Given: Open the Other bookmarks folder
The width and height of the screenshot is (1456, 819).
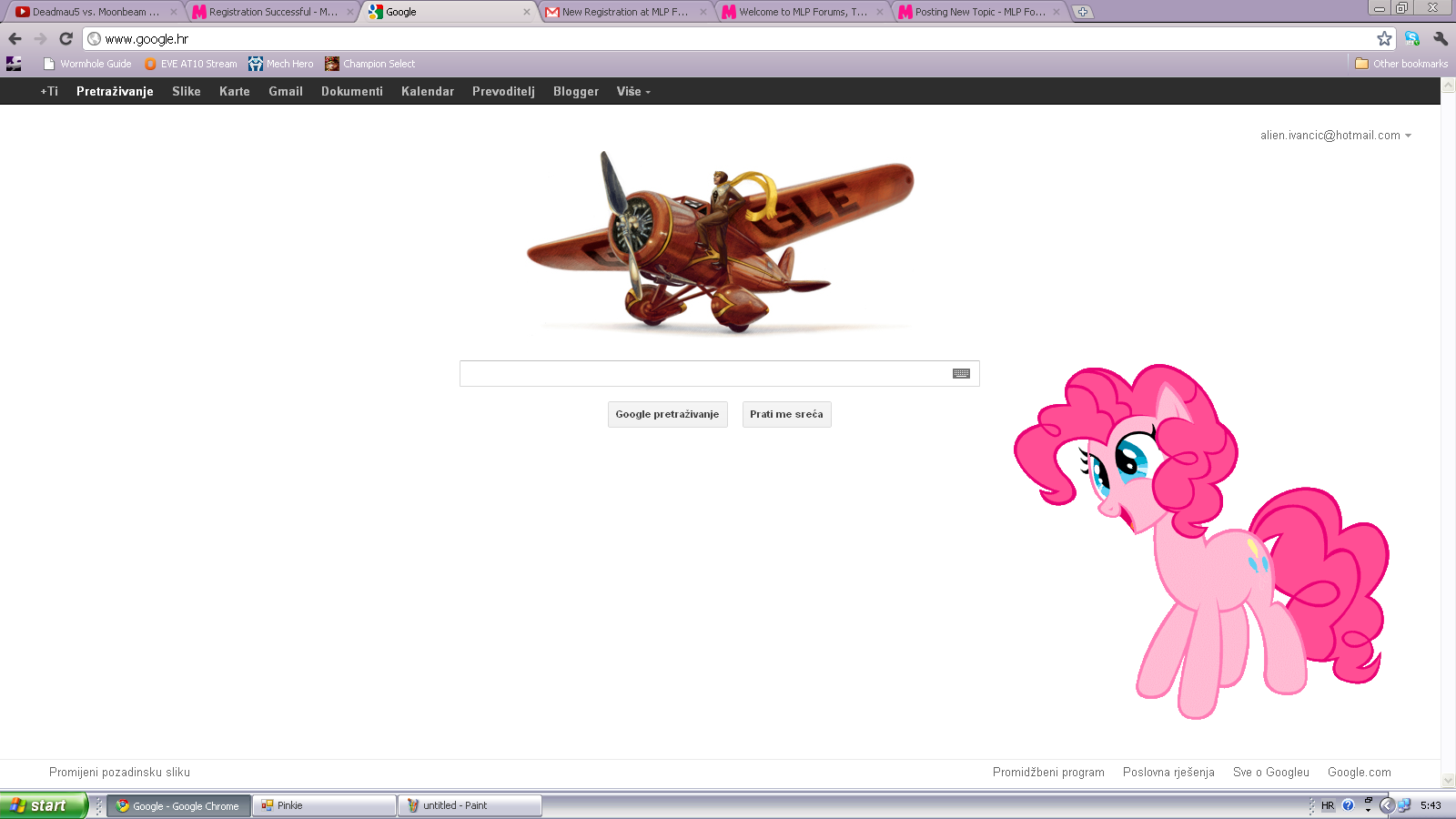Looking at the screenshot, I should pyautogui.click(x=1401, y=64).
